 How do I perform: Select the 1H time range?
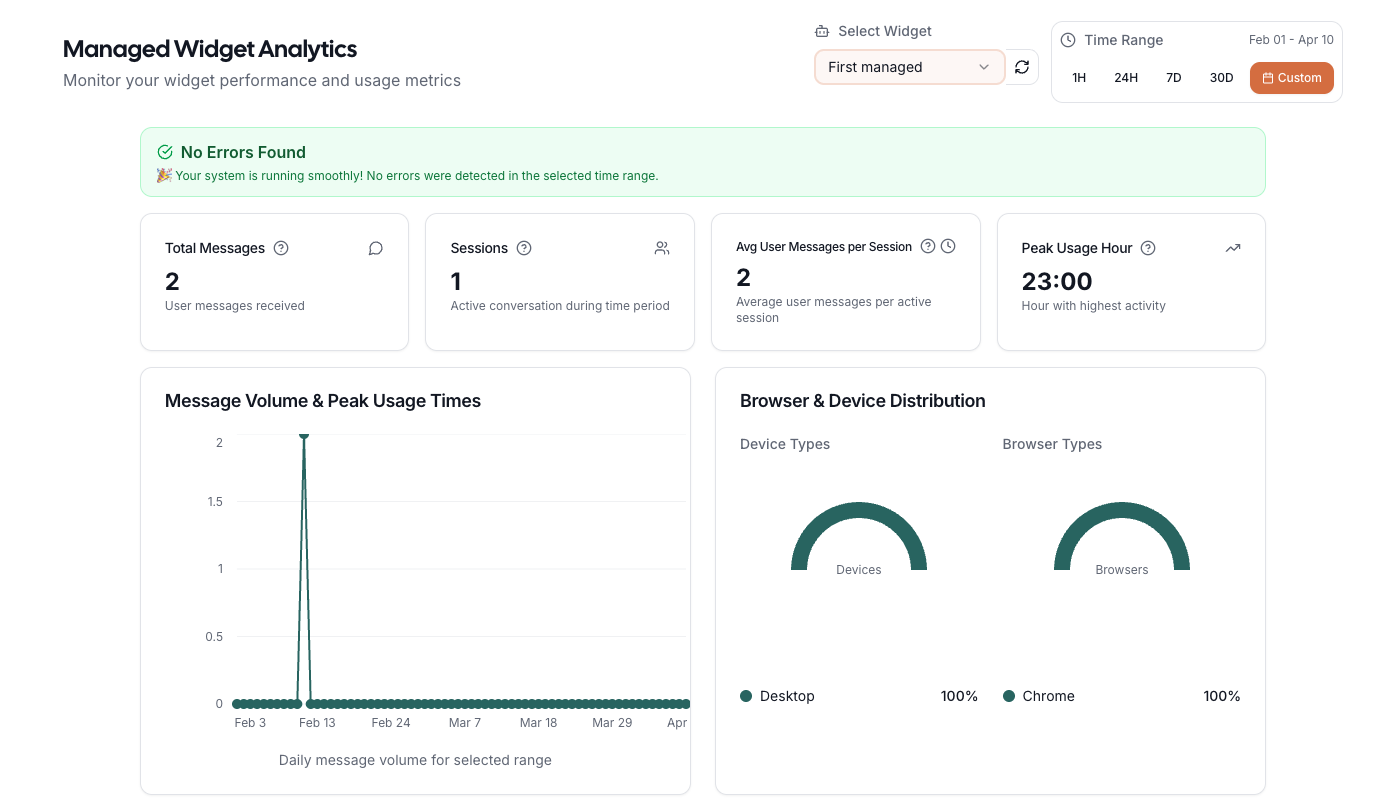pyautogui.click(x=1079, y=78)
